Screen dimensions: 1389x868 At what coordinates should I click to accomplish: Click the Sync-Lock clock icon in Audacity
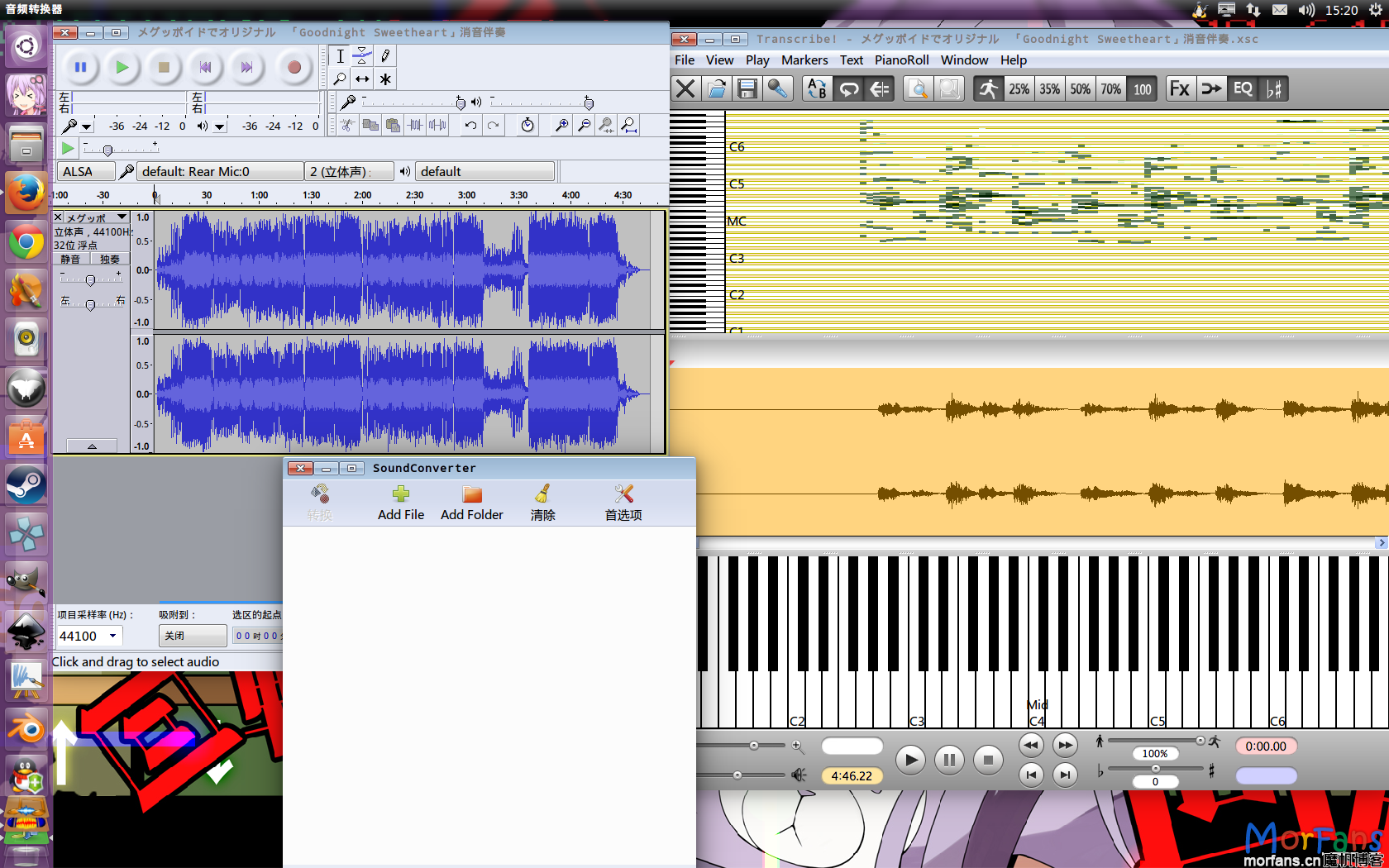(527, 125)
